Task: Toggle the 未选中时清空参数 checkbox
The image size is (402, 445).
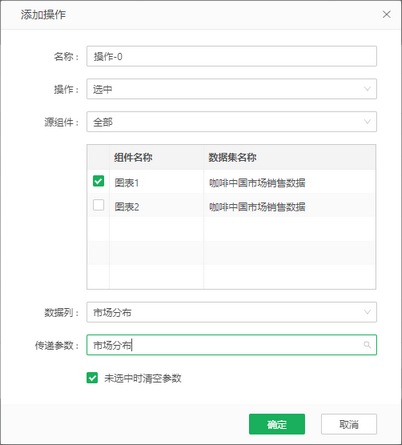Action: pyautogui.click(x=92, y=378)
